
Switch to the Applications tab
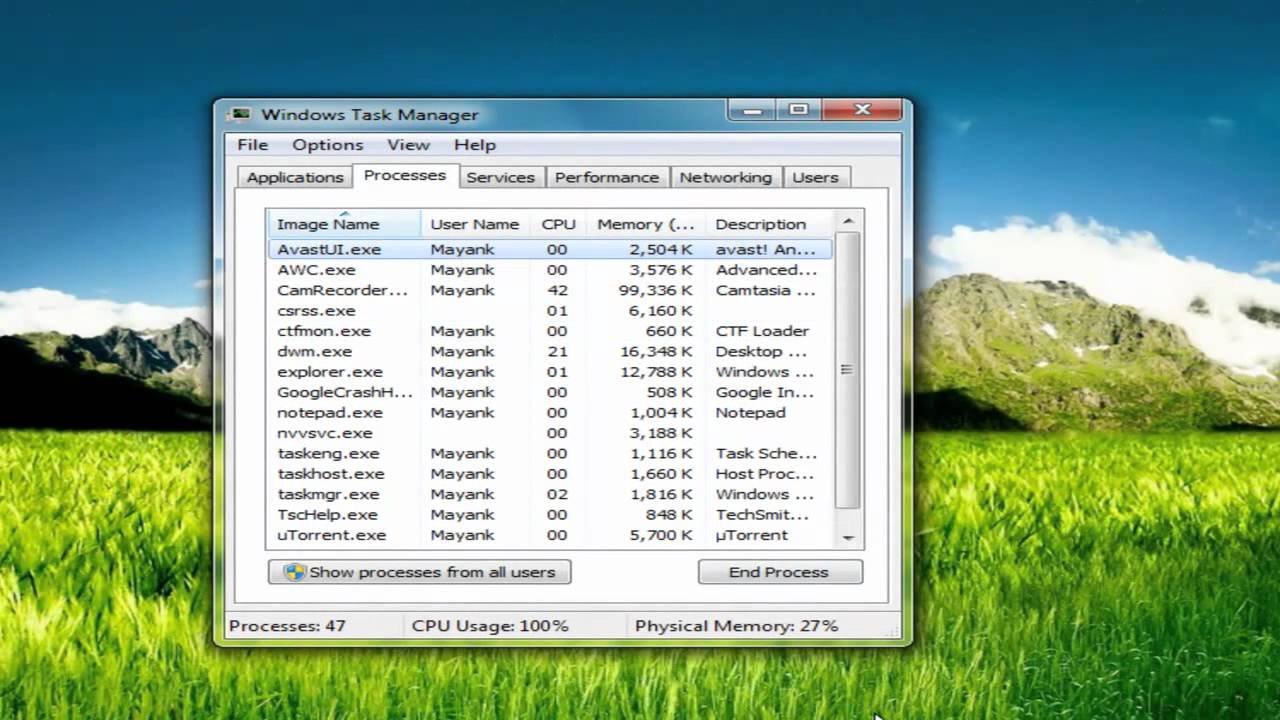coord(294,177)
